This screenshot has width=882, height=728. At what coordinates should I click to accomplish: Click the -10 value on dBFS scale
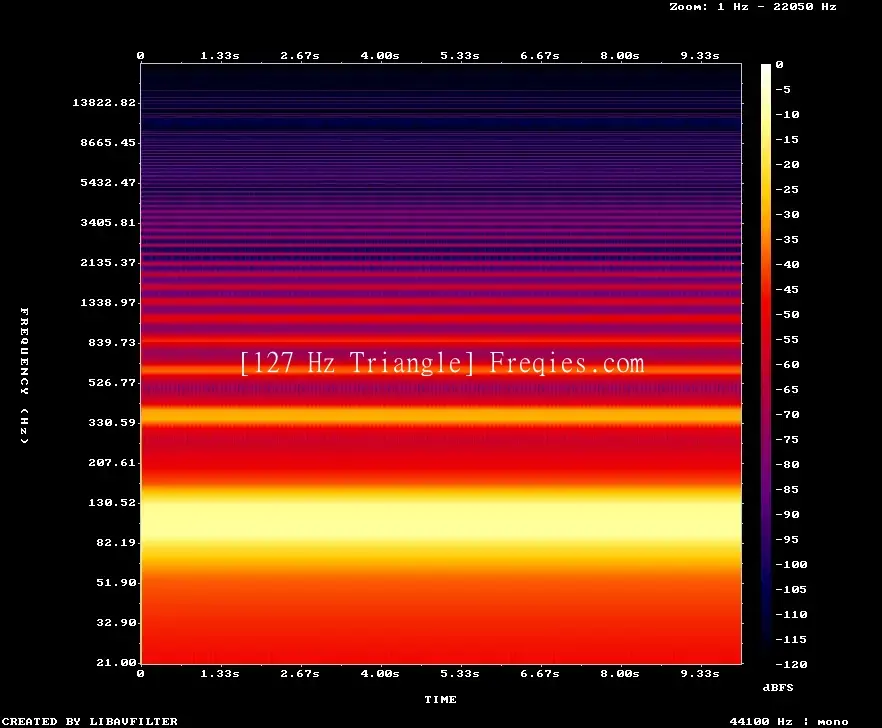(787, 114)
